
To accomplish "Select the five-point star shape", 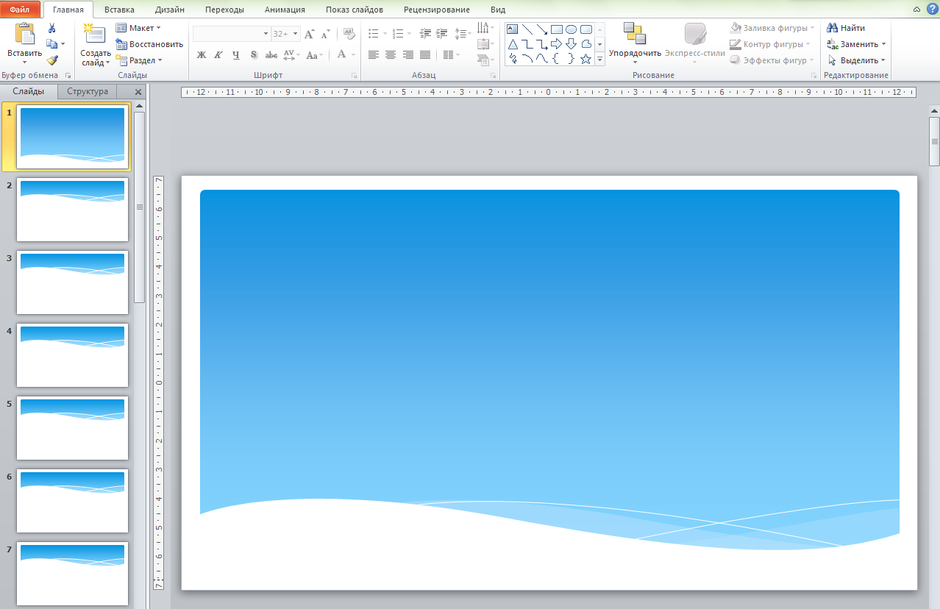I will pyautogui.click(x=586, y=59).
